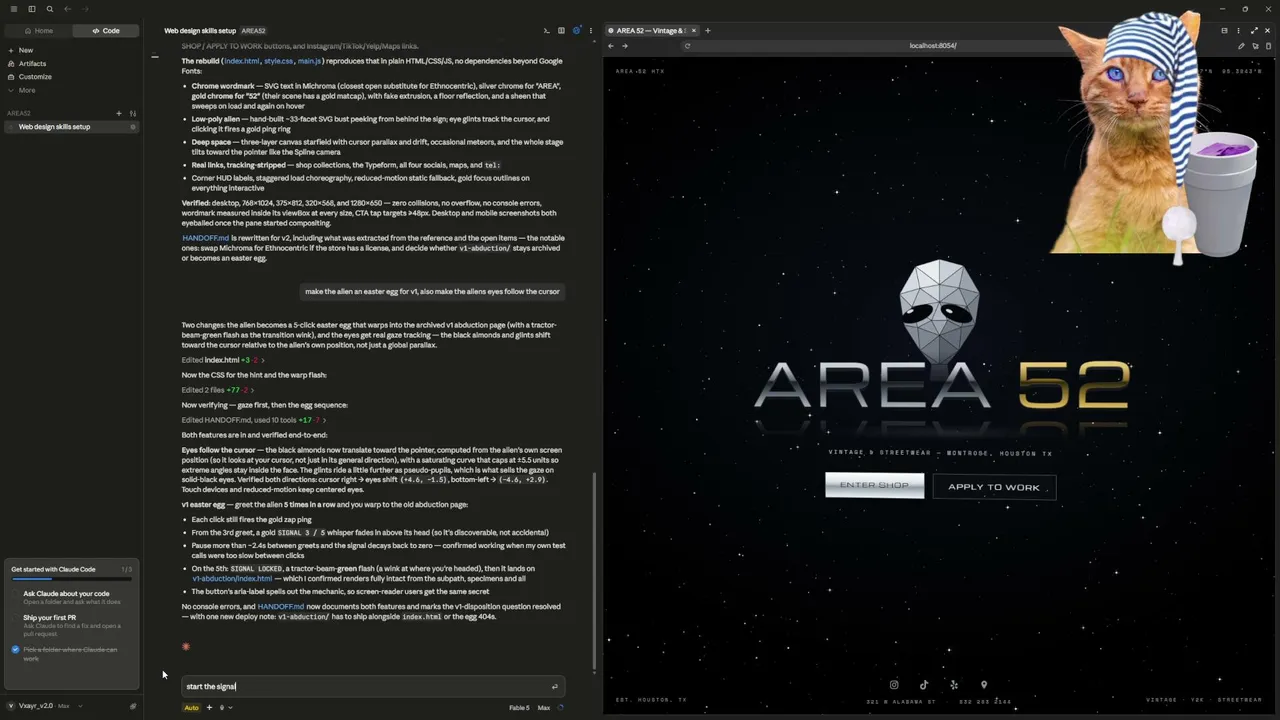Screen dimensions: 1280x720
Task: Click the spinner icon beside Max
Action: pos(561,708)
